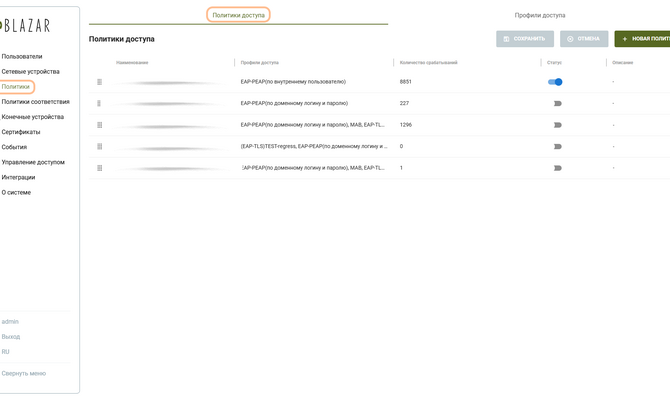Click the Профили доступа column header
The height and width of the screenshot is (400, 670).
(259, 62)
